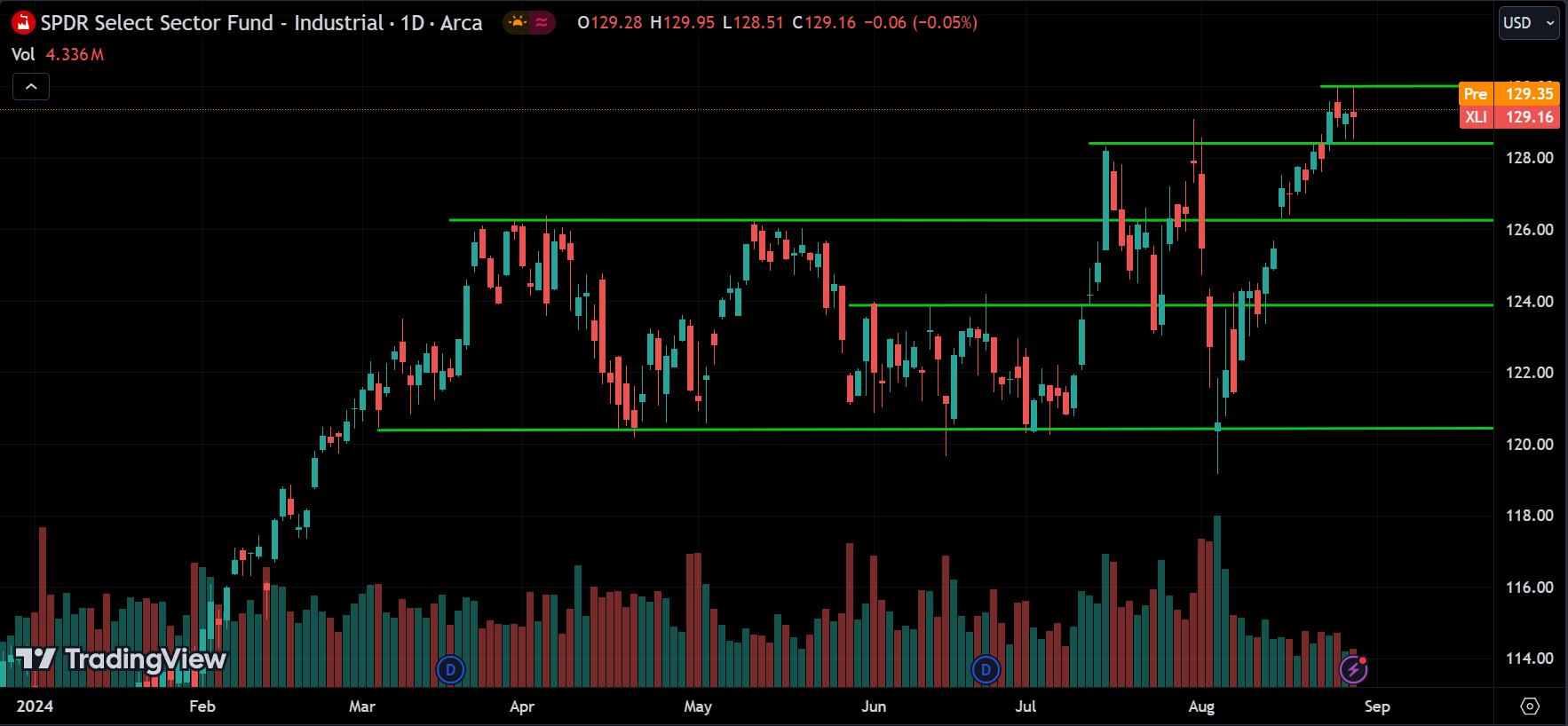Click the TradingView logo link

tap(121, 659)
